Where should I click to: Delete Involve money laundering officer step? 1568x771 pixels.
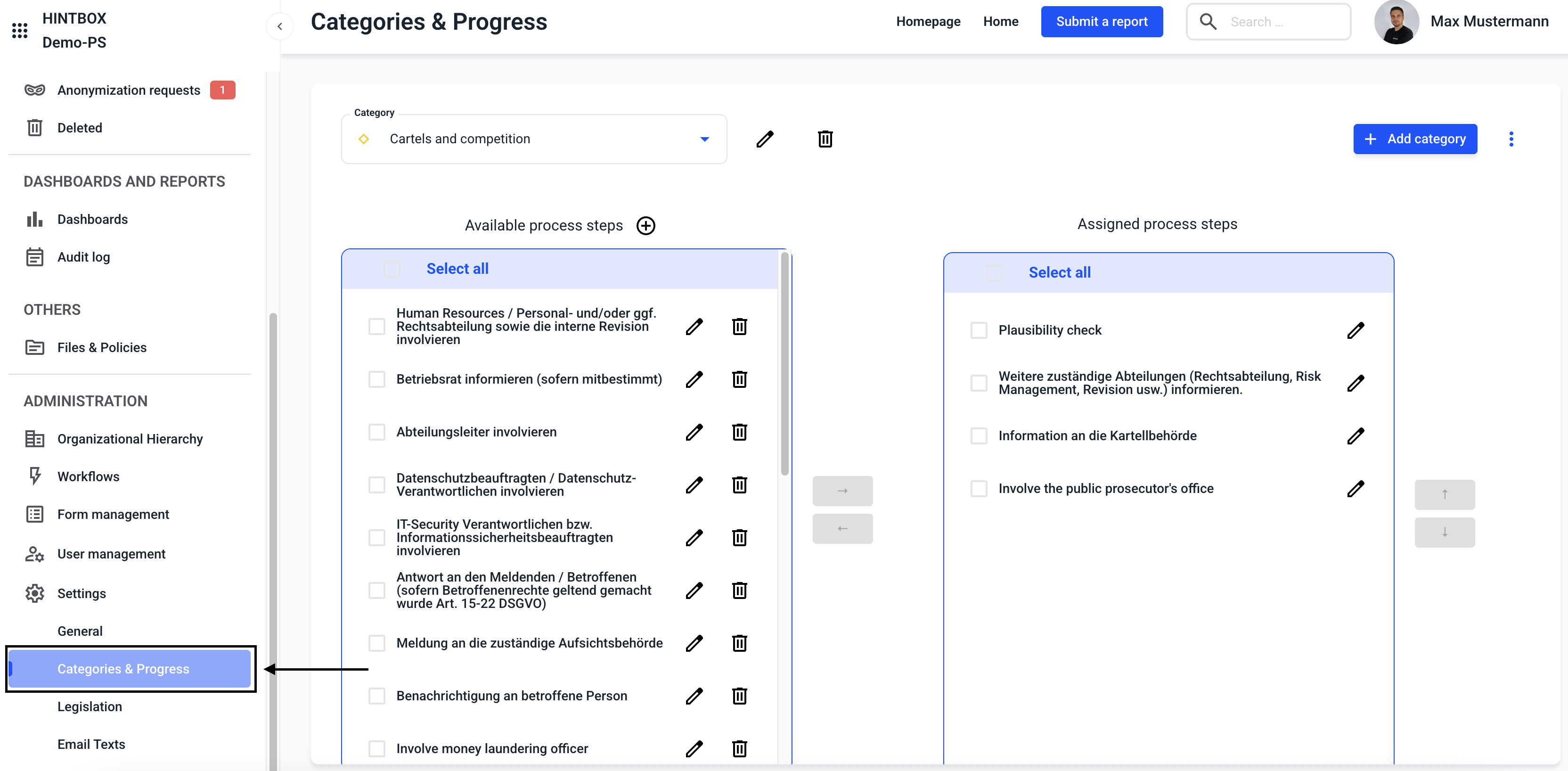pos(739,748)
